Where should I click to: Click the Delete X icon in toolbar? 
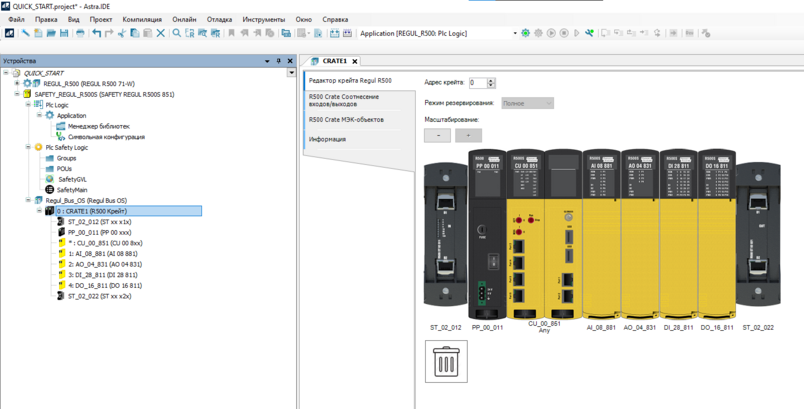(160, 33)
